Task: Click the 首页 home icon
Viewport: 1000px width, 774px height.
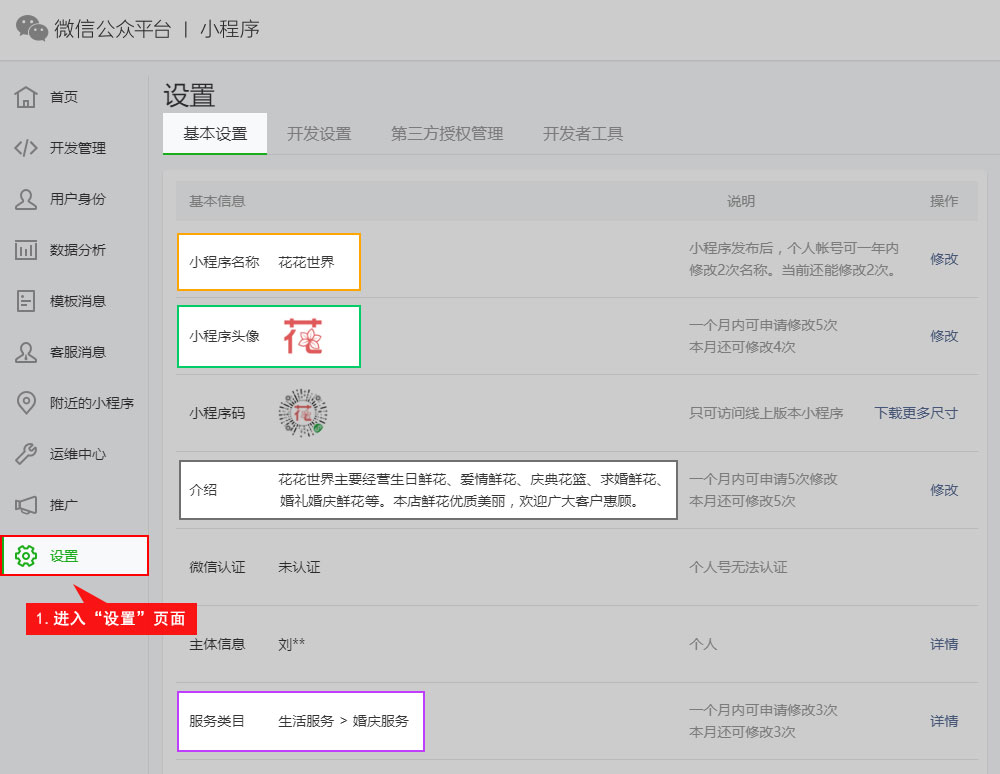Action: point(26,97)
